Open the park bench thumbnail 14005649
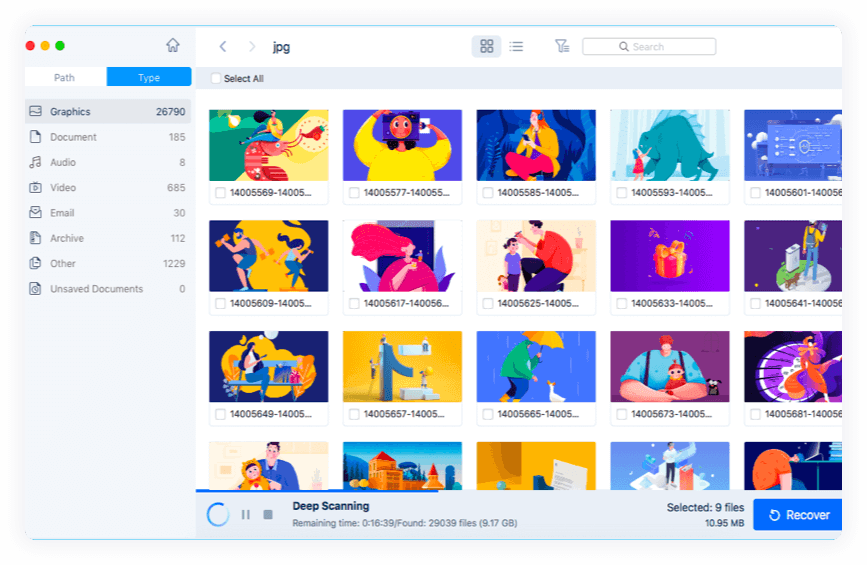Screen dimensions: 867x565 (269, 367)
